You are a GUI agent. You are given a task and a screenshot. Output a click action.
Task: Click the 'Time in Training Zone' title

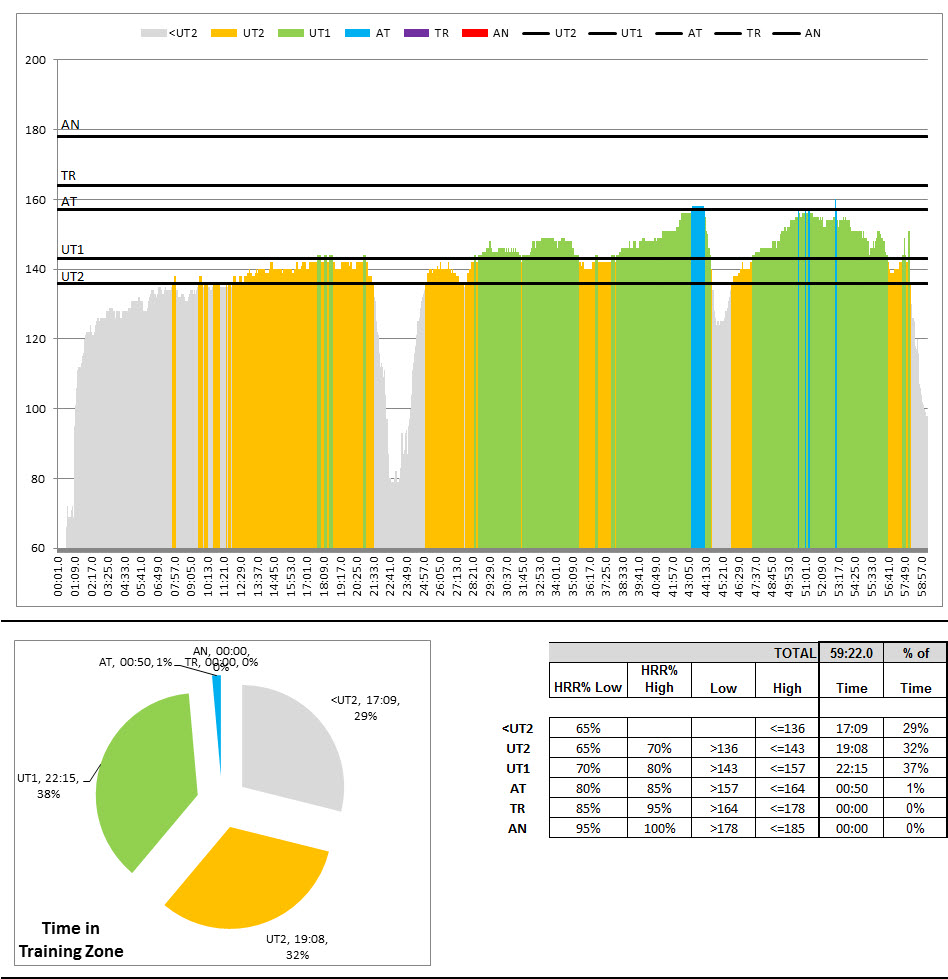(x=73, y=940)
